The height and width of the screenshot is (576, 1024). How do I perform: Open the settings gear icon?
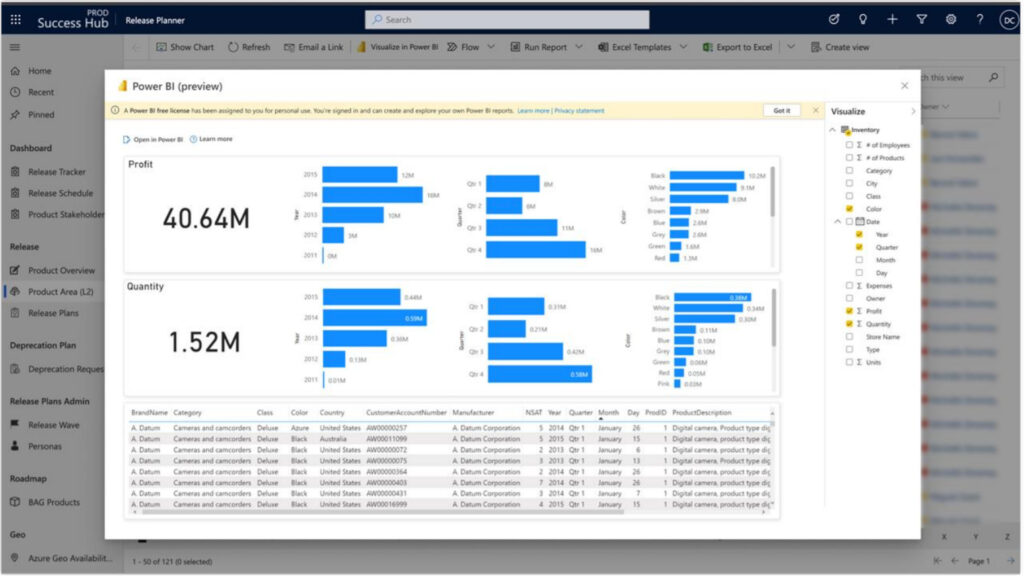[x=951, y=20]
